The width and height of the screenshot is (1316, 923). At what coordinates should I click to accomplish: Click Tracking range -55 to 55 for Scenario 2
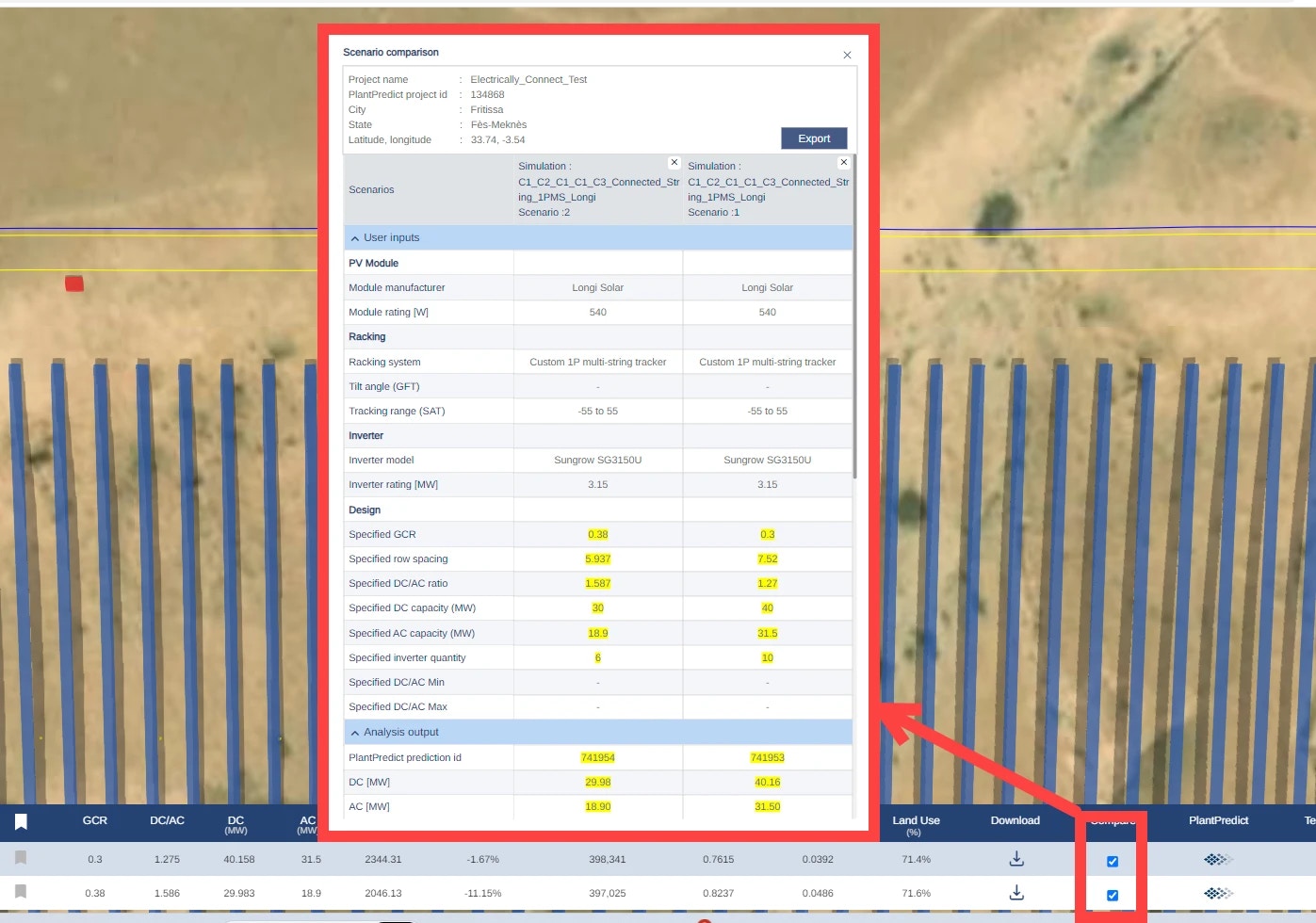pos(598,411)
